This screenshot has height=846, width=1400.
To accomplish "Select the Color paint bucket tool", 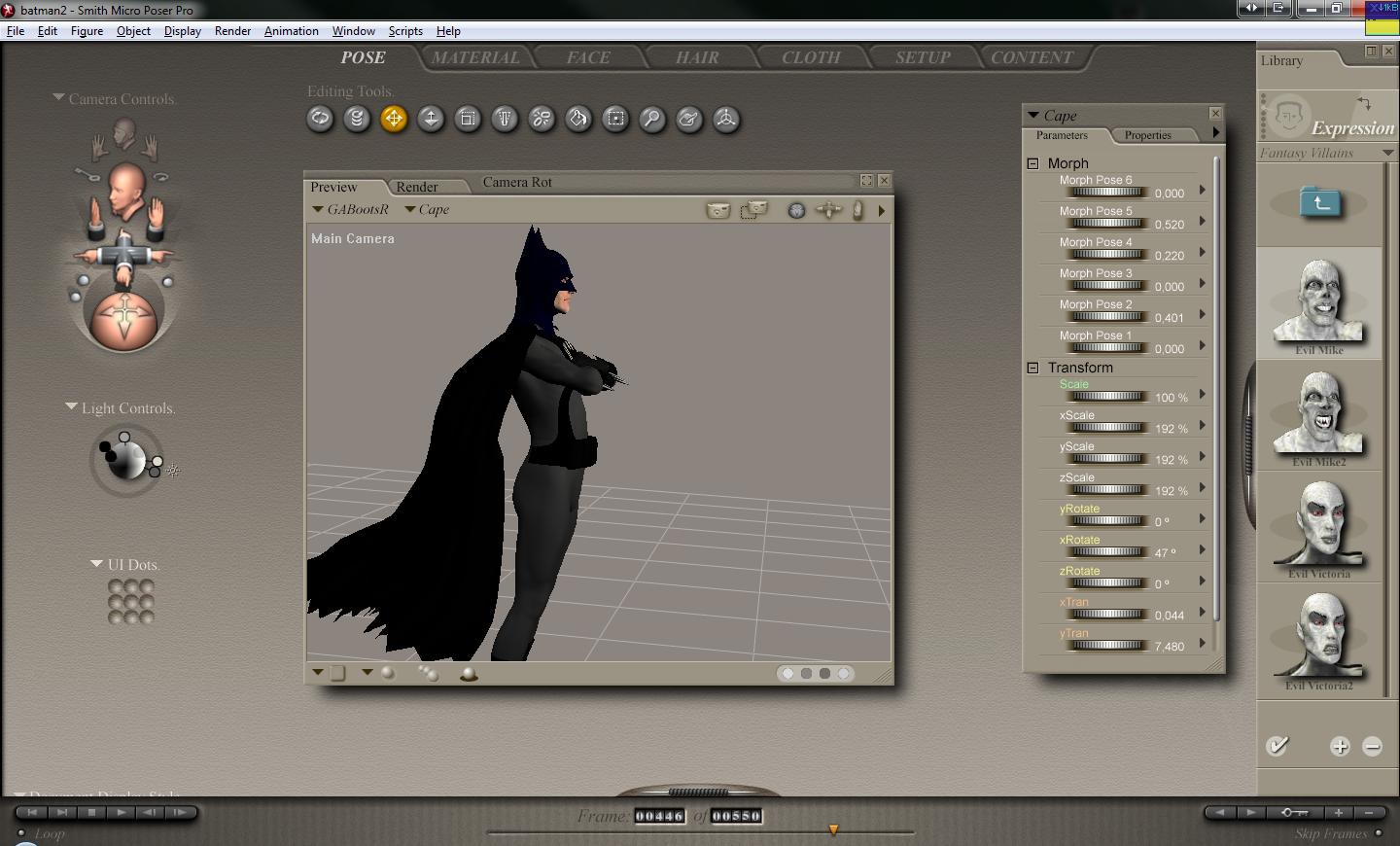I will tap(578, 119).
